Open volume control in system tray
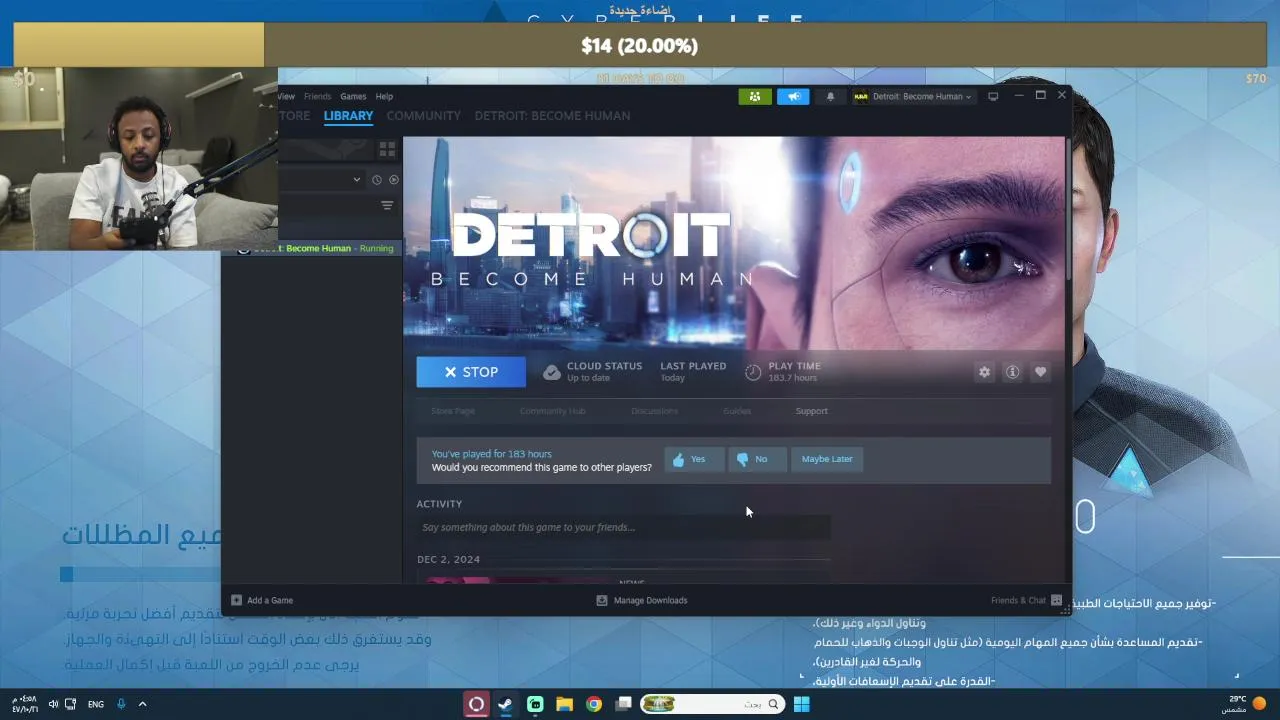1280x720 pixels. point(53,704)
